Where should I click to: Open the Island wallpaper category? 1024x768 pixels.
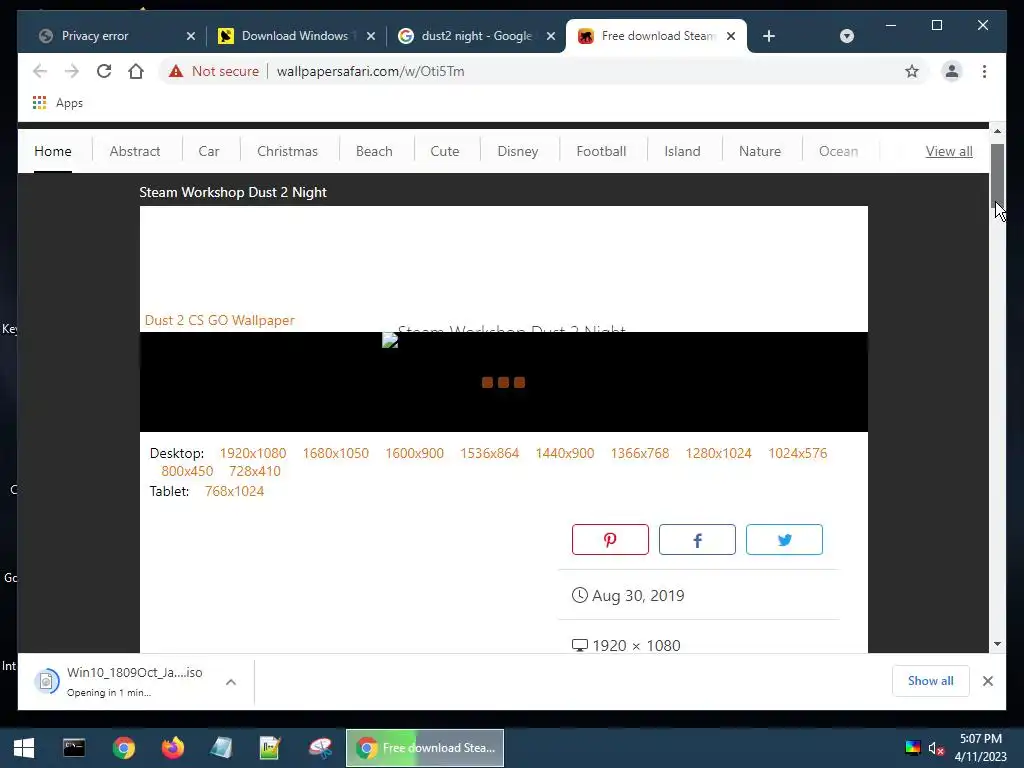coord(682,151)
